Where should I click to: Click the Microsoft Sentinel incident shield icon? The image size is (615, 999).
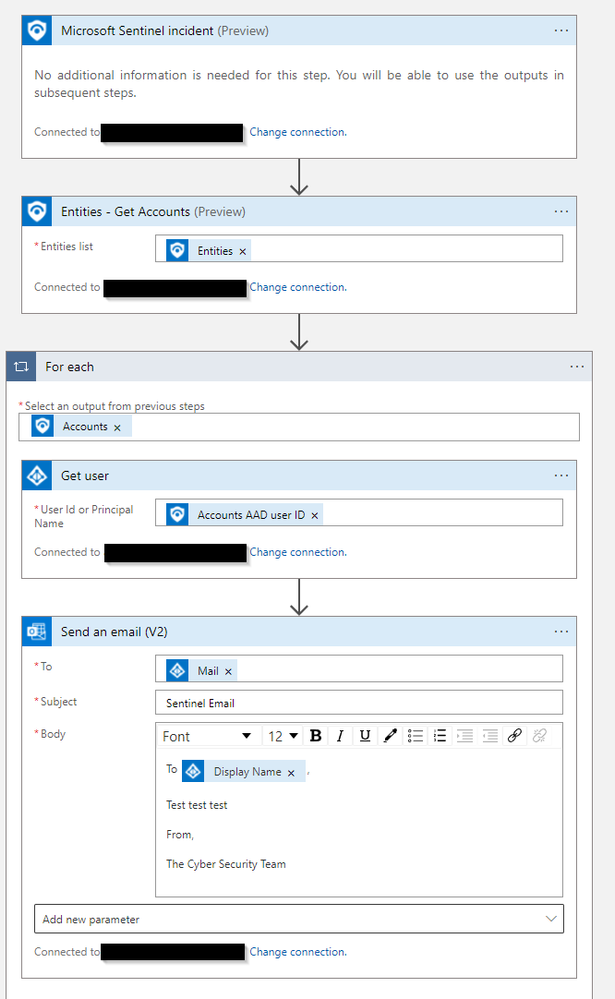(x=37, y=31)
